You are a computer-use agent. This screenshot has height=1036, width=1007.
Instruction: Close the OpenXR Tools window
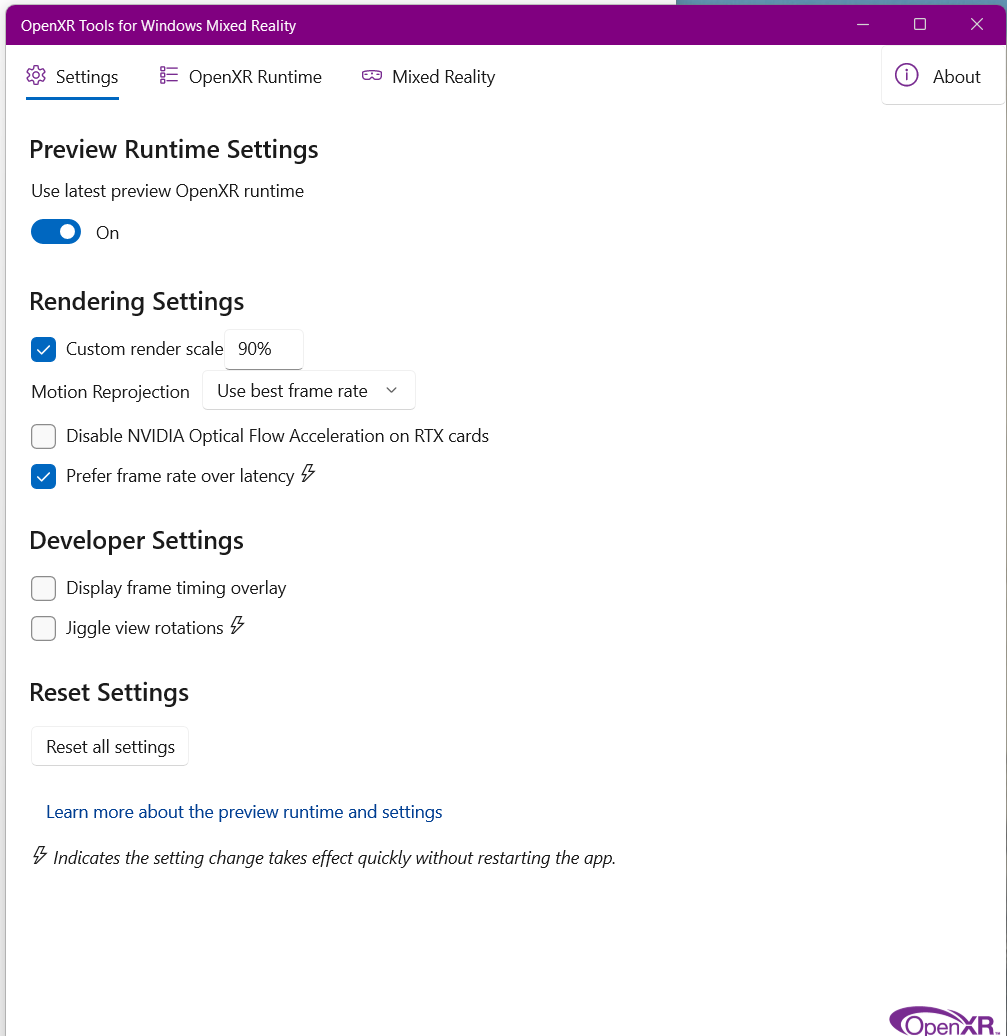977,25
